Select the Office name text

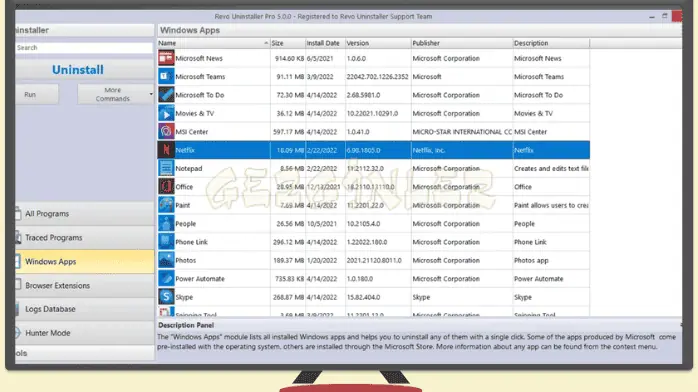tap(184, 187)
